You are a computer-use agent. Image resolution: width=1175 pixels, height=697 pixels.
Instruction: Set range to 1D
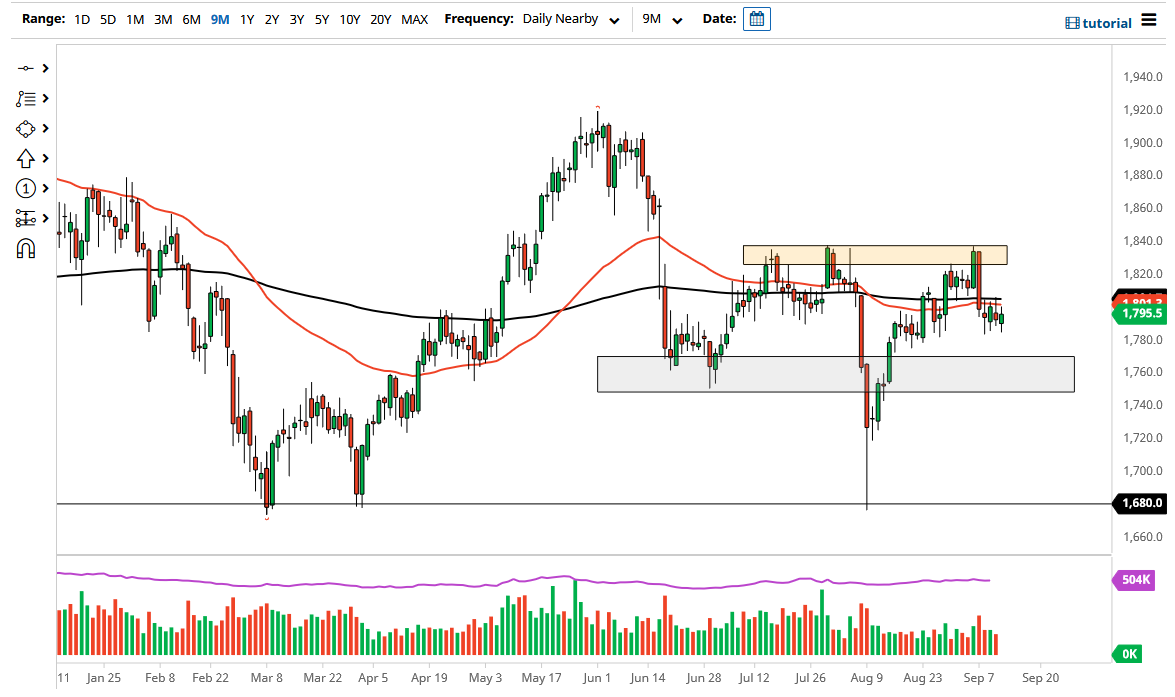coord(82,19)
